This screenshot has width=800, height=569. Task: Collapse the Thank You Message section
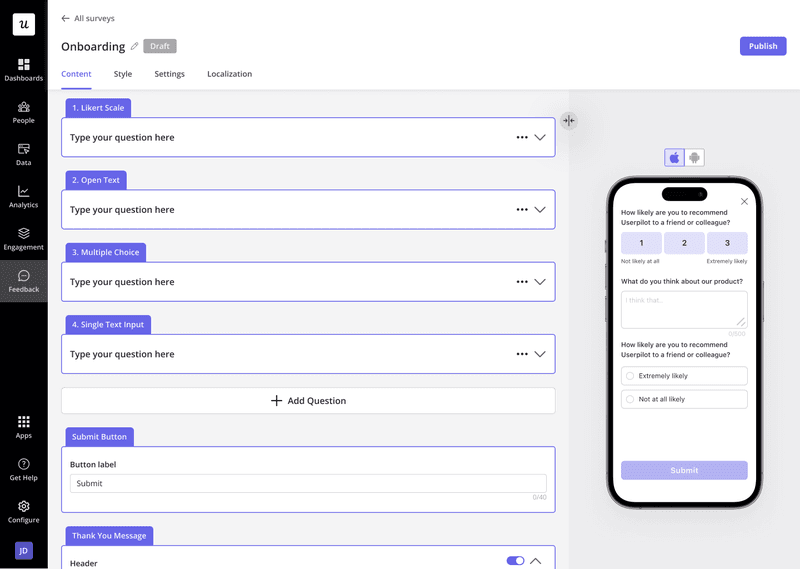click(x=536, y=561)
